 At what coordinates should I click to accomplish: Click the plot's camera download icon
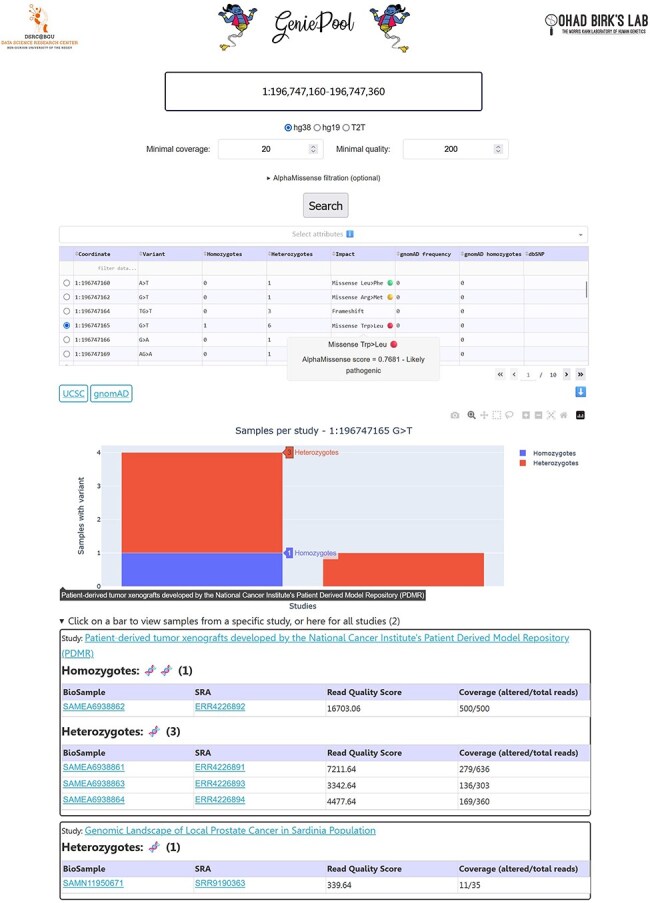tap(455, 415)
